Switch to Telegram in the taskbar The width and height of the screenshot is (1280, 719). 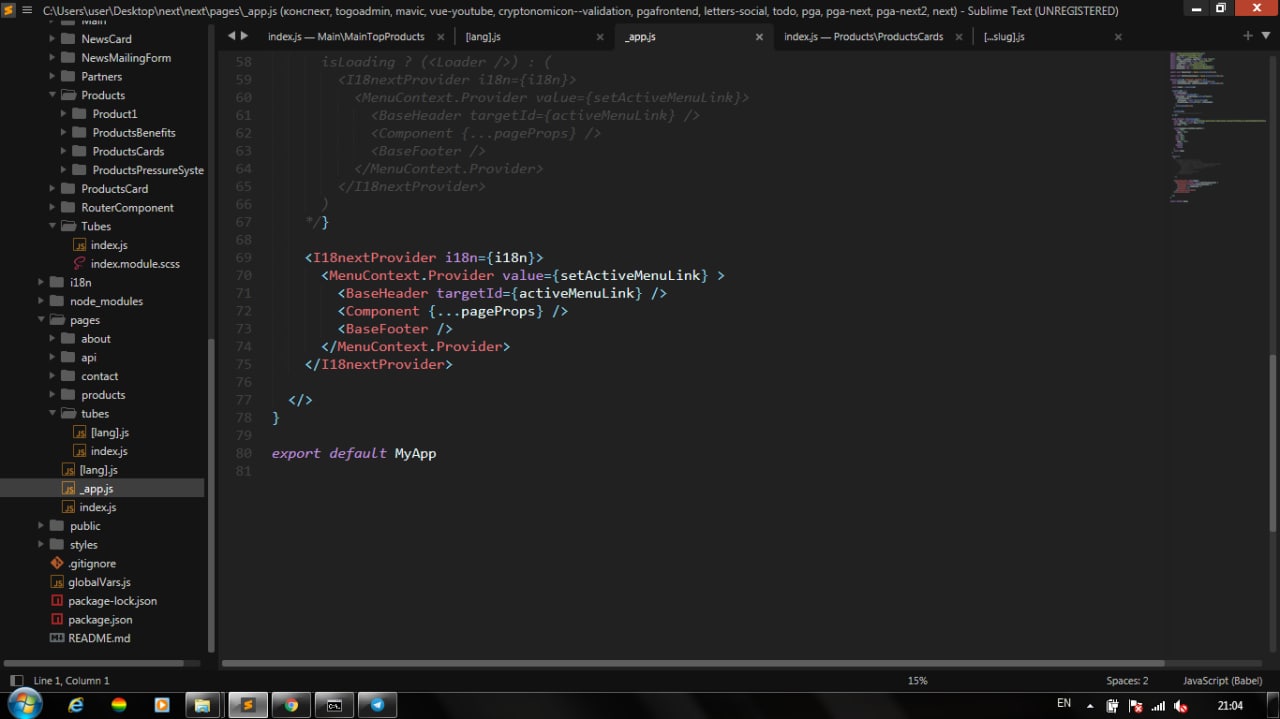377,705
